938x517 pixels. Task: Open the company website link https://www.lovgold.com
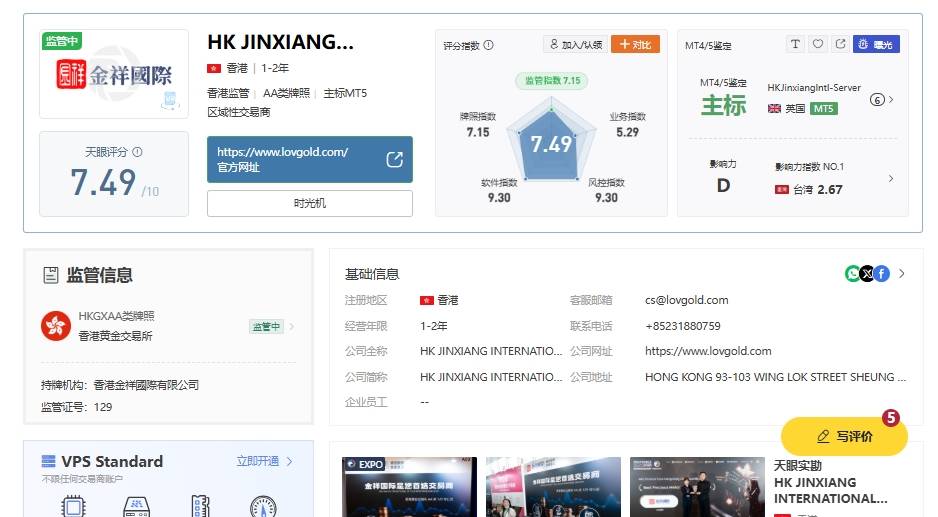(x=708, y=351)
